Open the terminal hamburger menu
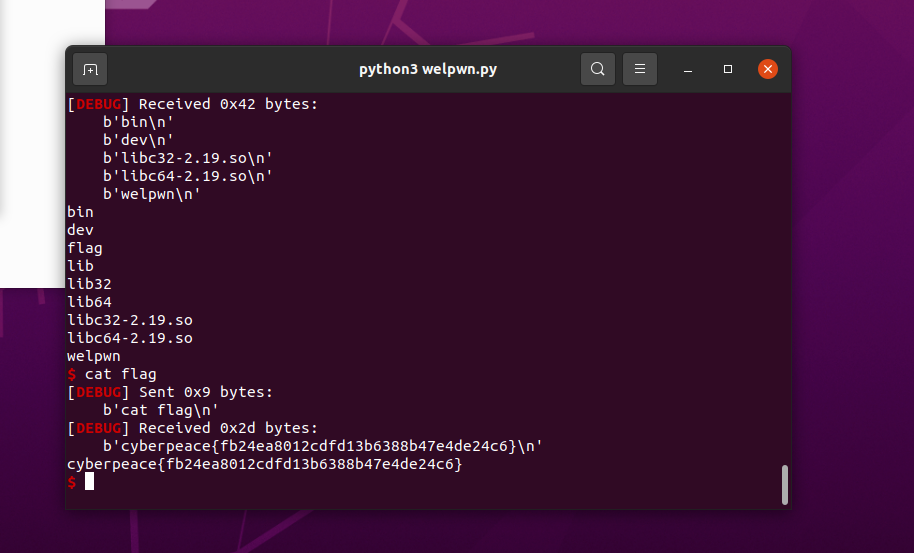The width and height of the screenshot is (914, 553). [640, 69]
